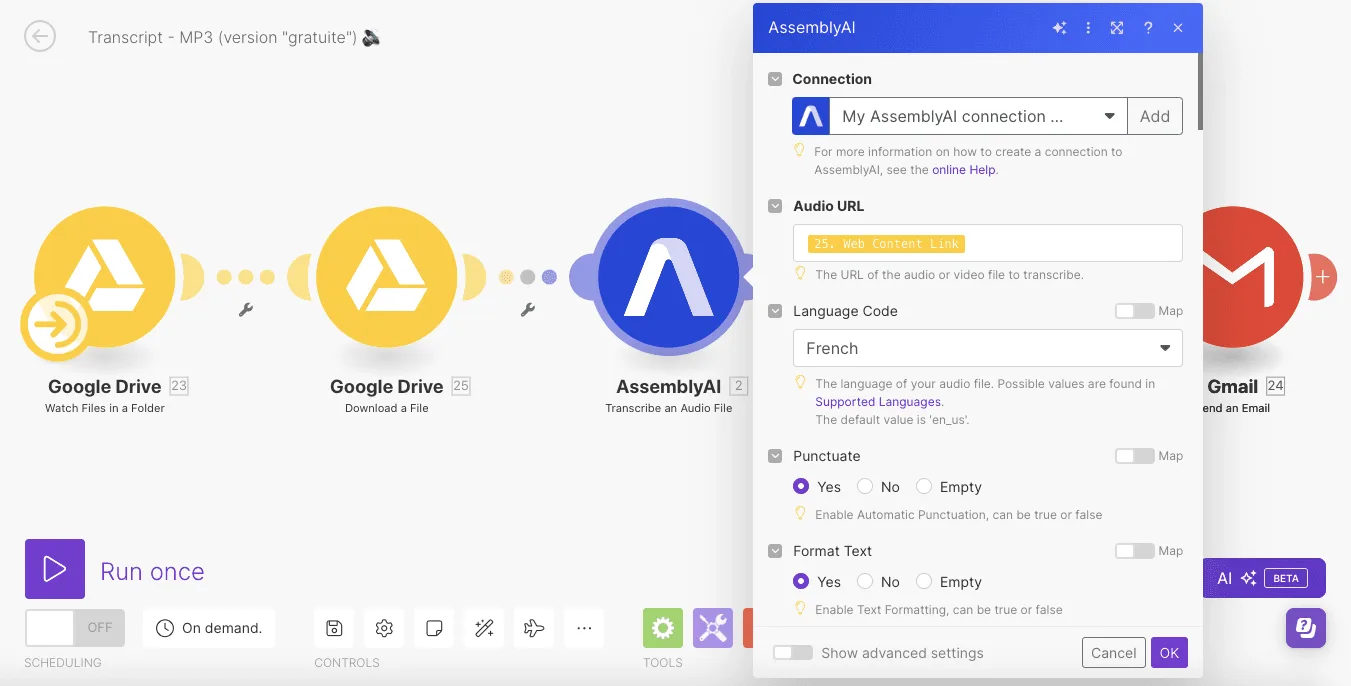This screenshot has height=686, width=1351.
Task: Open the French language dropdown
Action: [x=988, y=348]
